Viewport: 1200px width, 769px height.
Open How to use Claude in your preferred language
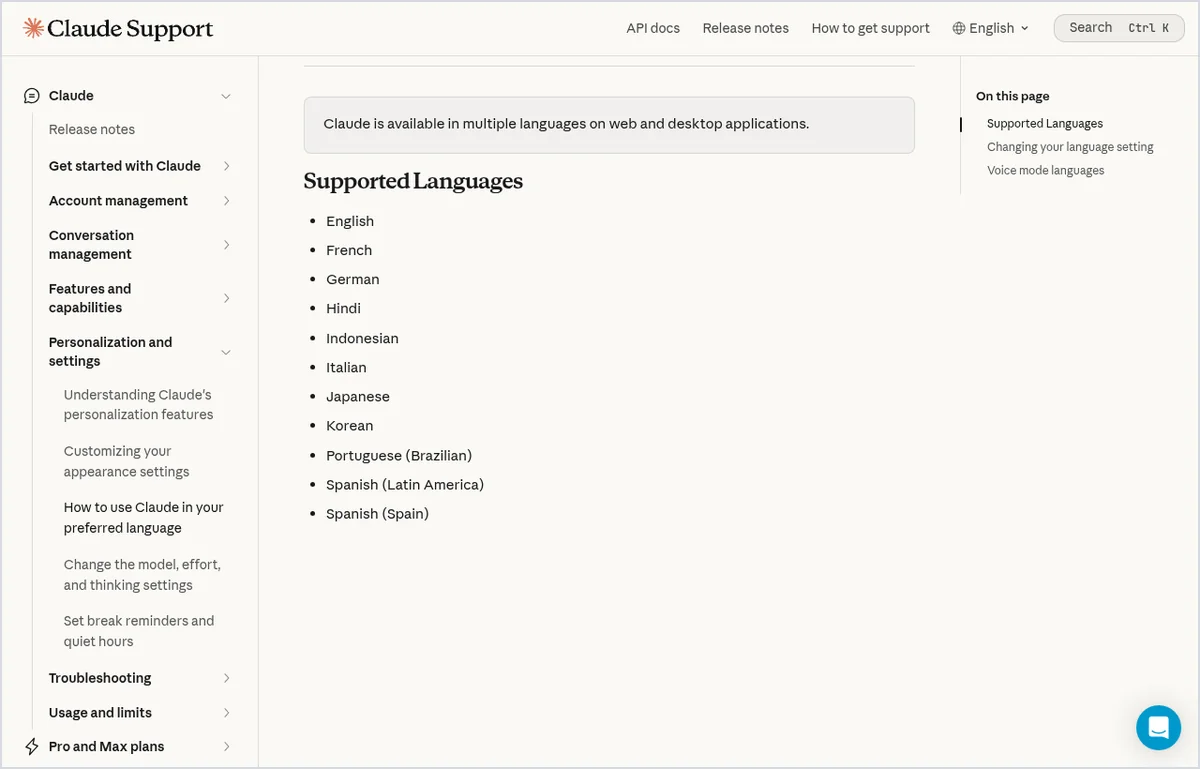(144, 518)
